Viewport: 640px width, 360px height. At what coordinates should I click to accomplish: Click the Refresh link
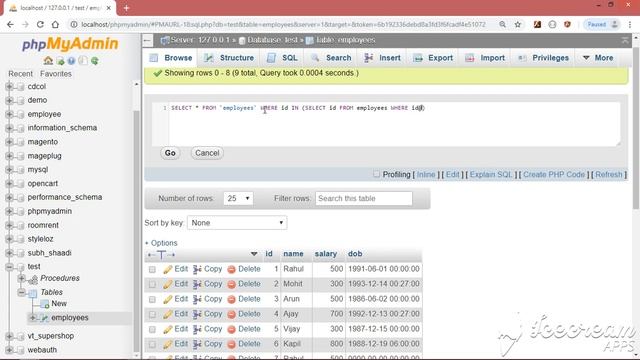pos(609,174)
